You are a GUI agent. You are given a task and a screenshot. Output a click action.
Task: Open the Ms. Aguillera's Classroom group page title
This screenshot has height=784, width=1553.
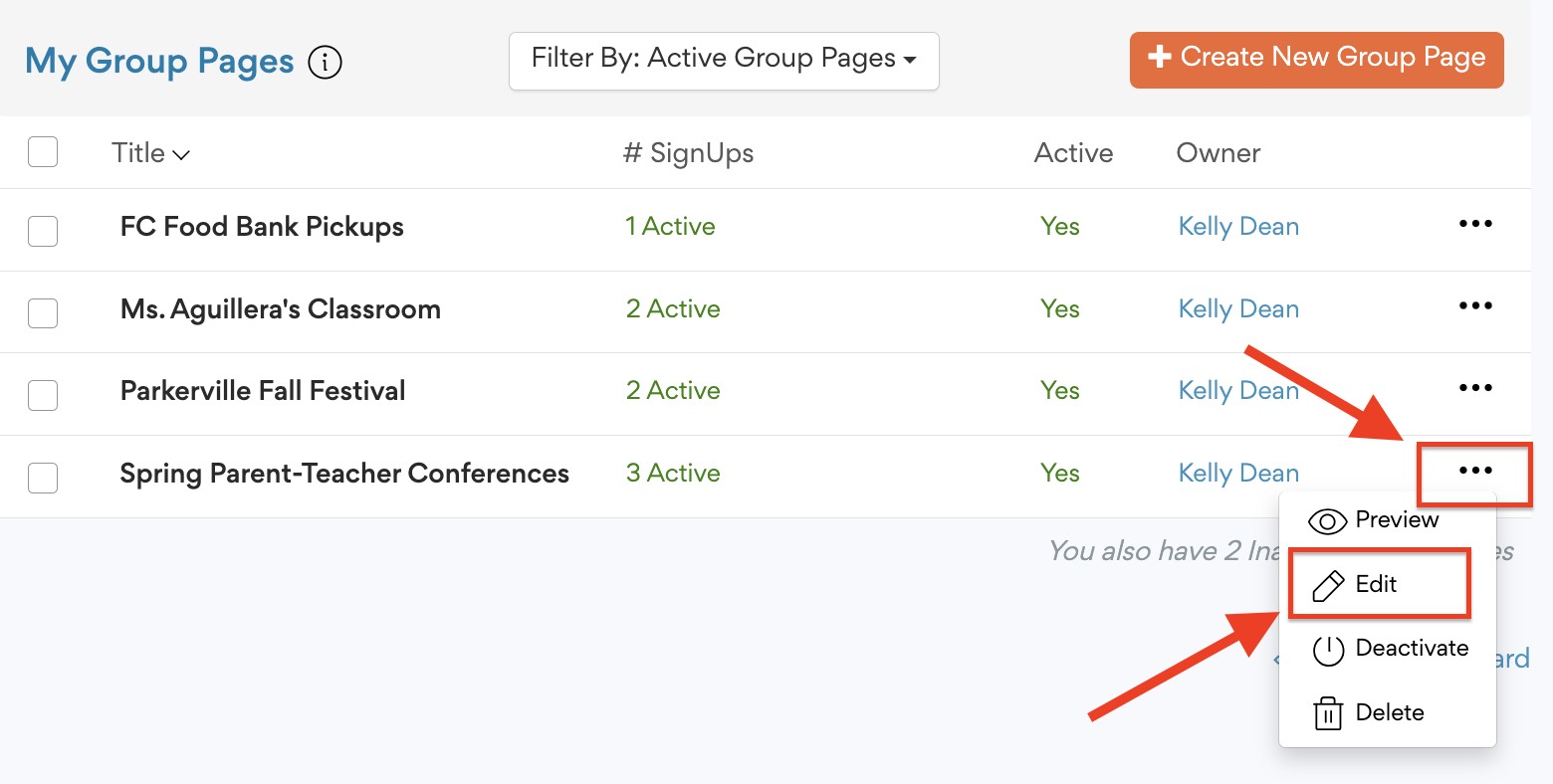tap(281, 309)
